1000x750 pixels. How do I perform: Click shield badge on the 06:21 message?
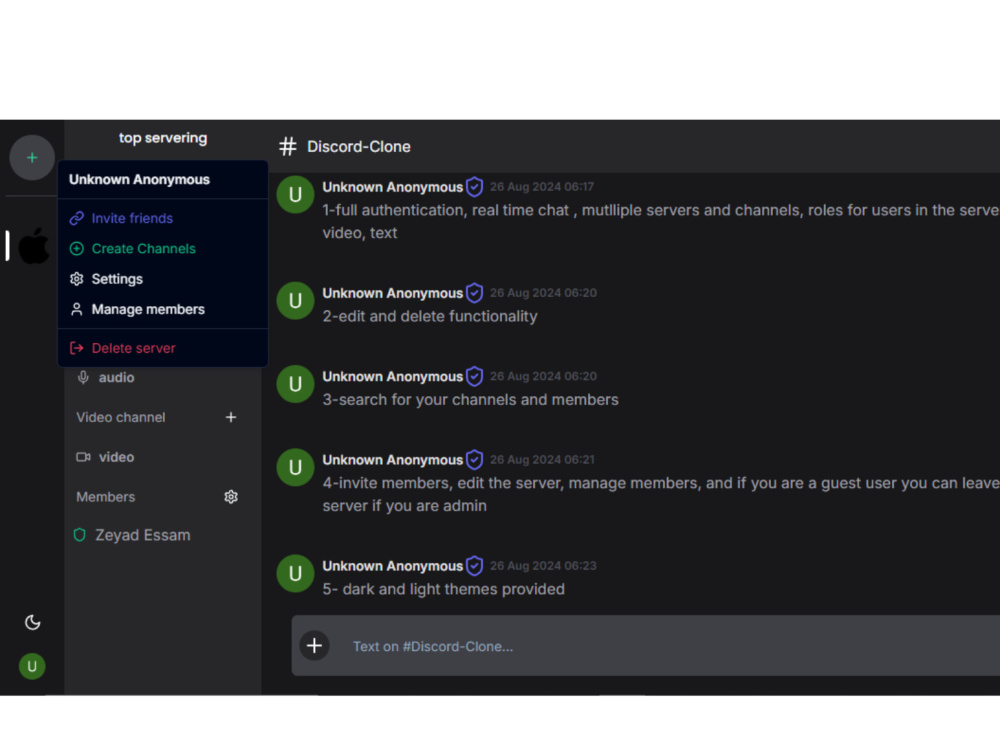click(x=474, y=460)
